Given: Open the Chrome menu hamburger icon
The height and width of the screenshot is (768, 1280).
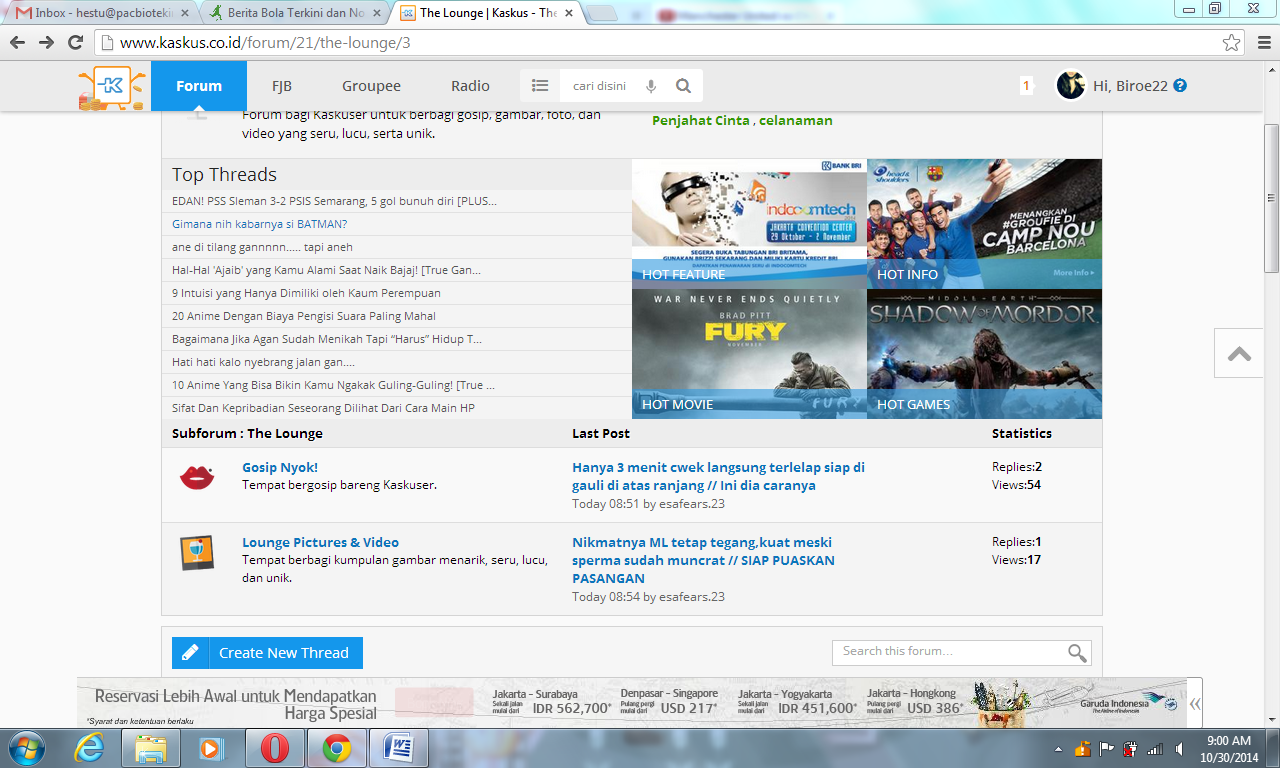Looking at the screenshot, I should point(1260,43).
